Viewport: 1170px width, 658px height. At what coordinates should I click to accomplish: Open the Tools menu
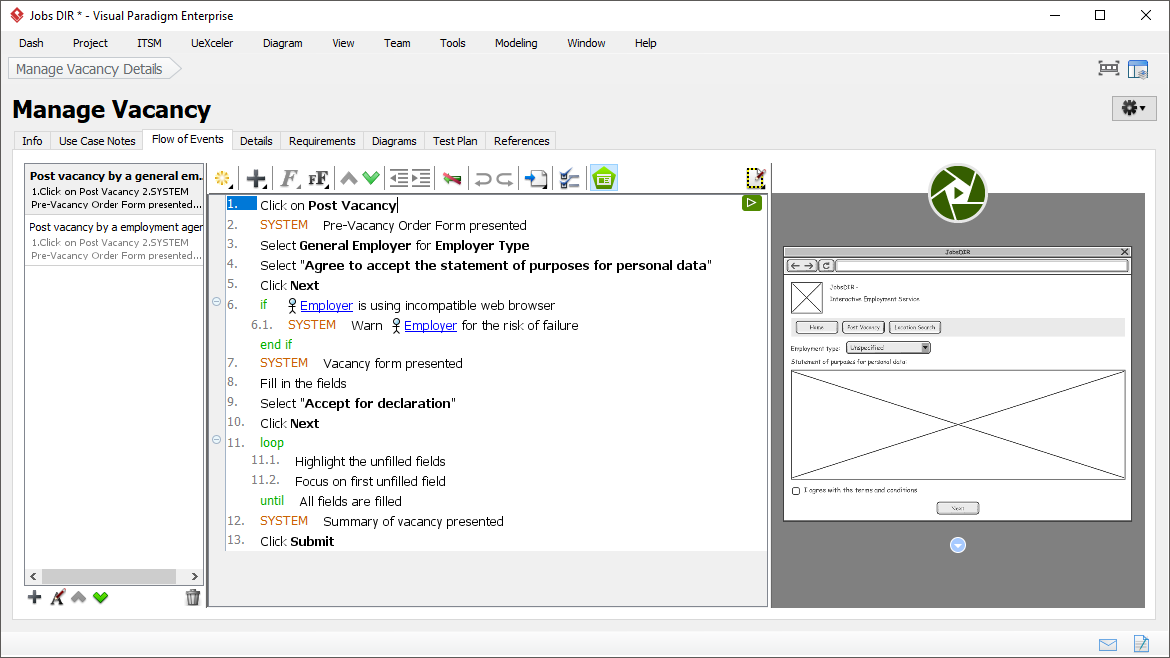point(453,43)
